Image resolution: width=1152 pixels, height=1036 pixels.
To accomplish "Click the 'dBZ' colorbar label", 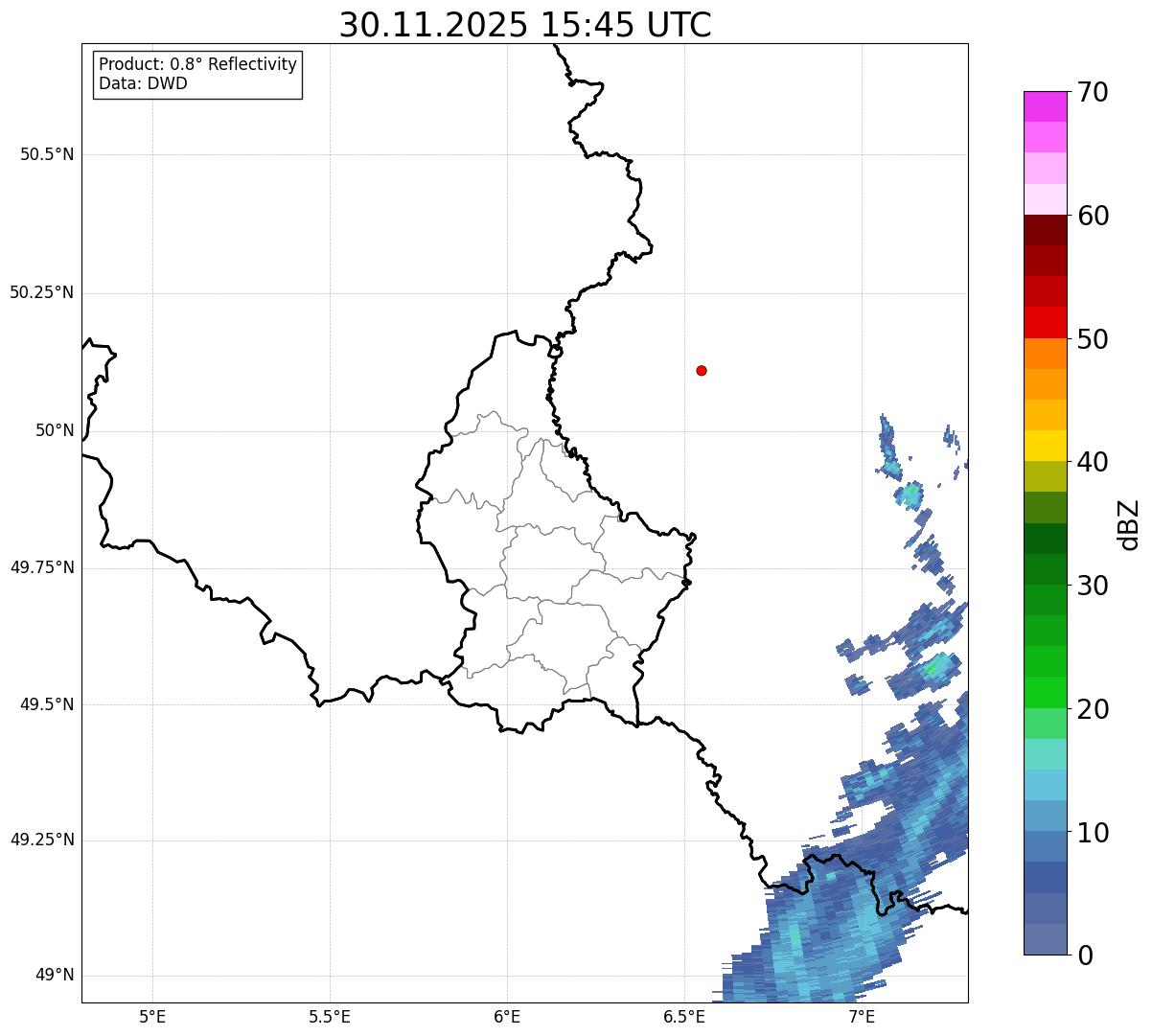I will pos(1129,524).
